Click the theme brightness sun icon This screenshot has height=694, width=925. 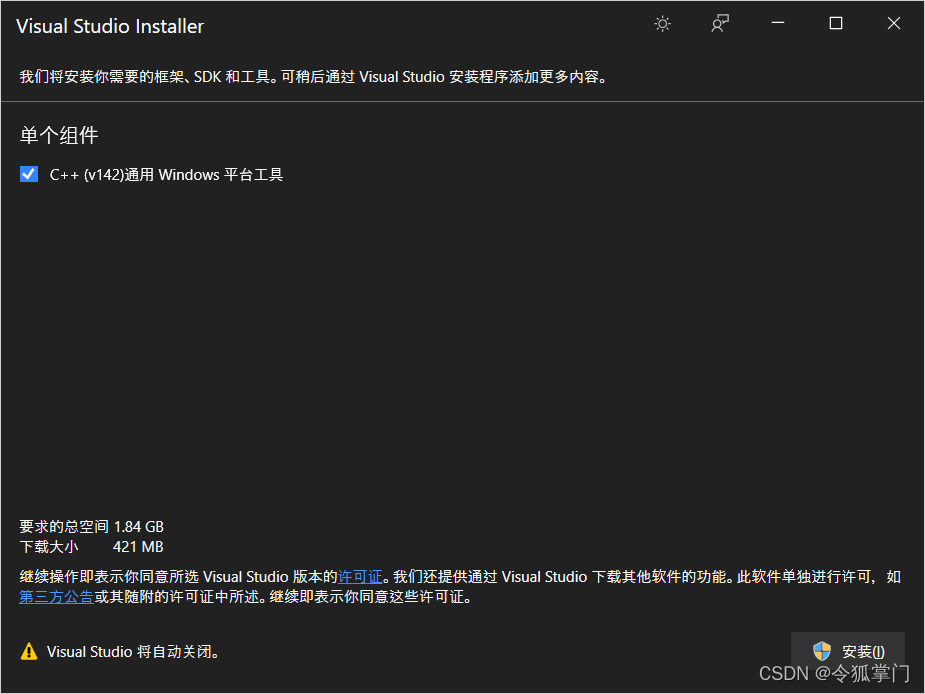coord(662,23)
